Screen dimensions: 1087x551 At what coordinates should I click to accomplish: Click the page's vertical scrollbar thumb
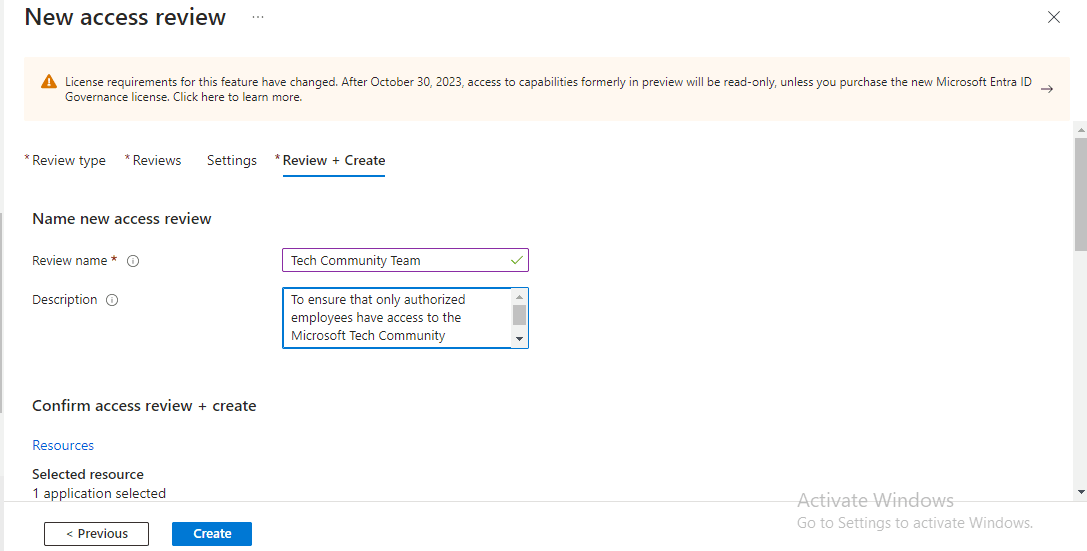pos(1079,195)
